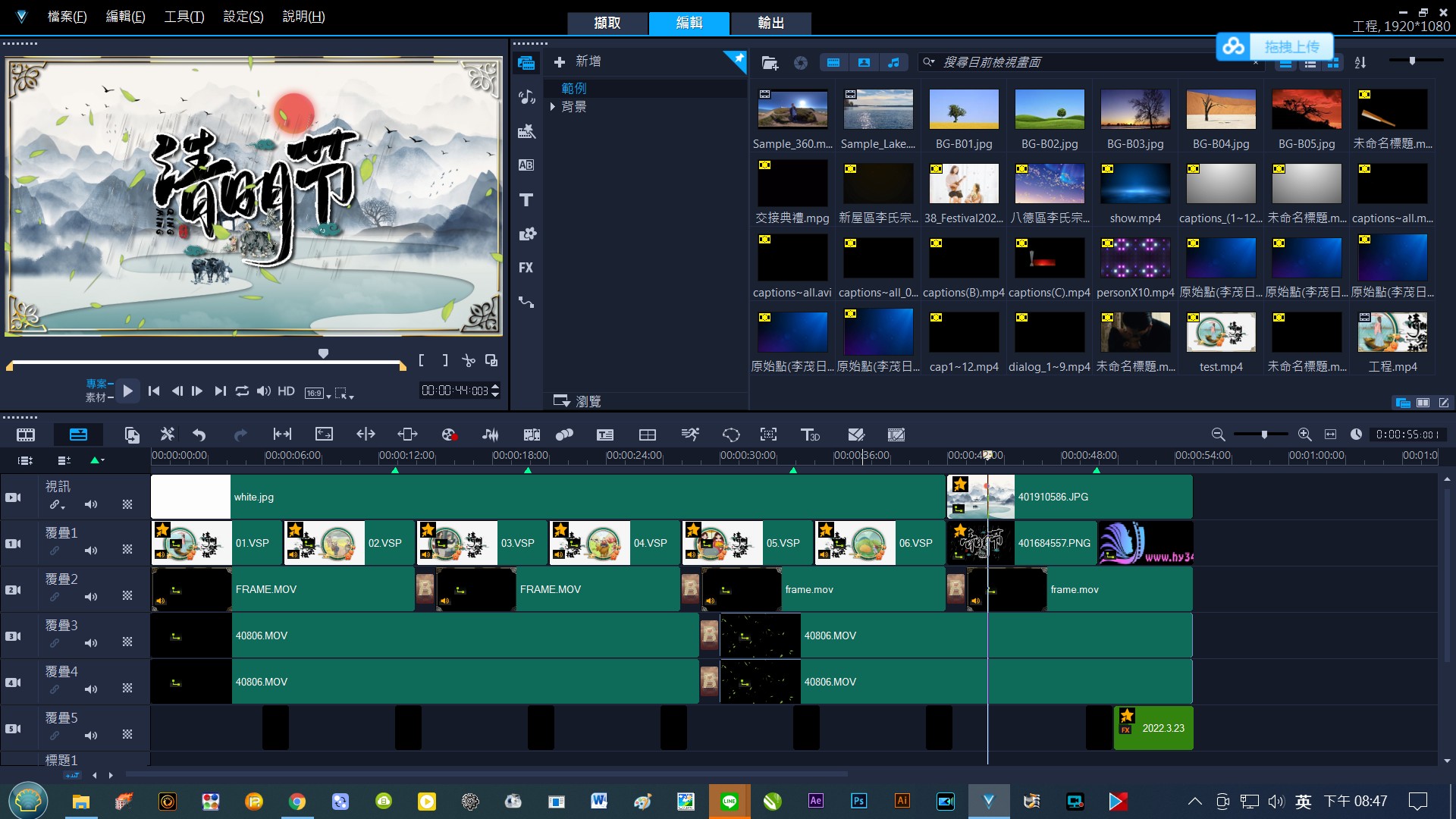1456x819 pixels.
Task: Switch to the 擷取 capture tab
Action: pyautogui.click(x=607, y=24)
